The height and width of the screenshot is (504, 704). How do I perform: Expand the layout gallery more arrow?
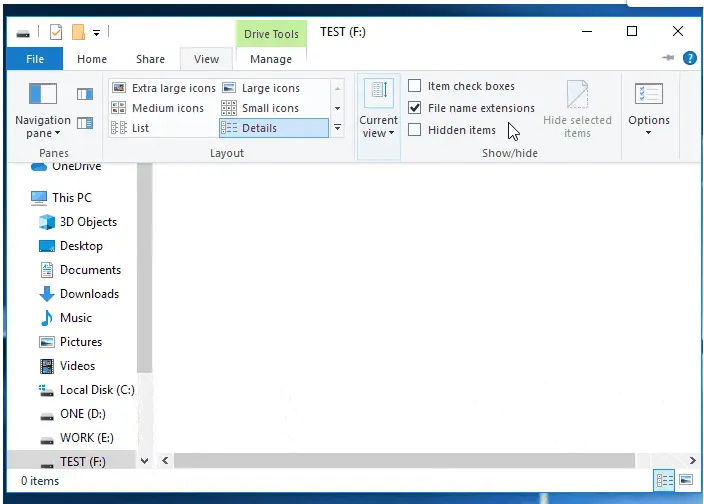(337, 128)
